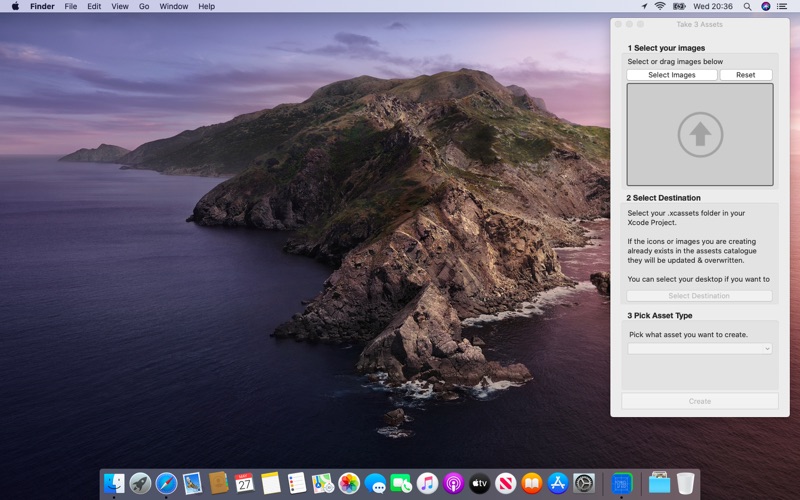Click '3 Pick Asset Type' heading
800x500 pixels.
pos(660,316)
